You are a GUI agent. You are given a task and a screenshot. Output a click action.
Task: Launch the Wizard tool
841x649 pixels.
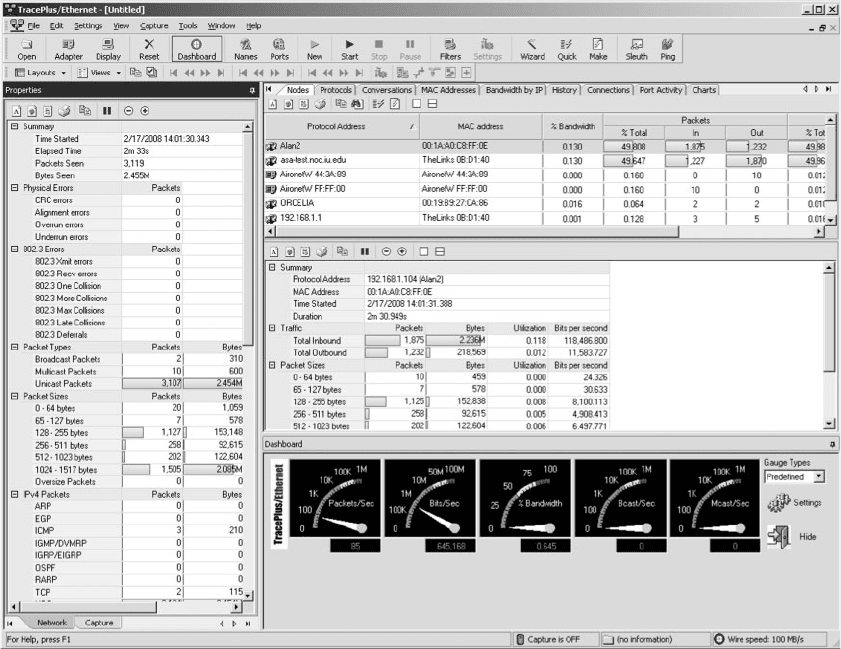coord(532,49)
